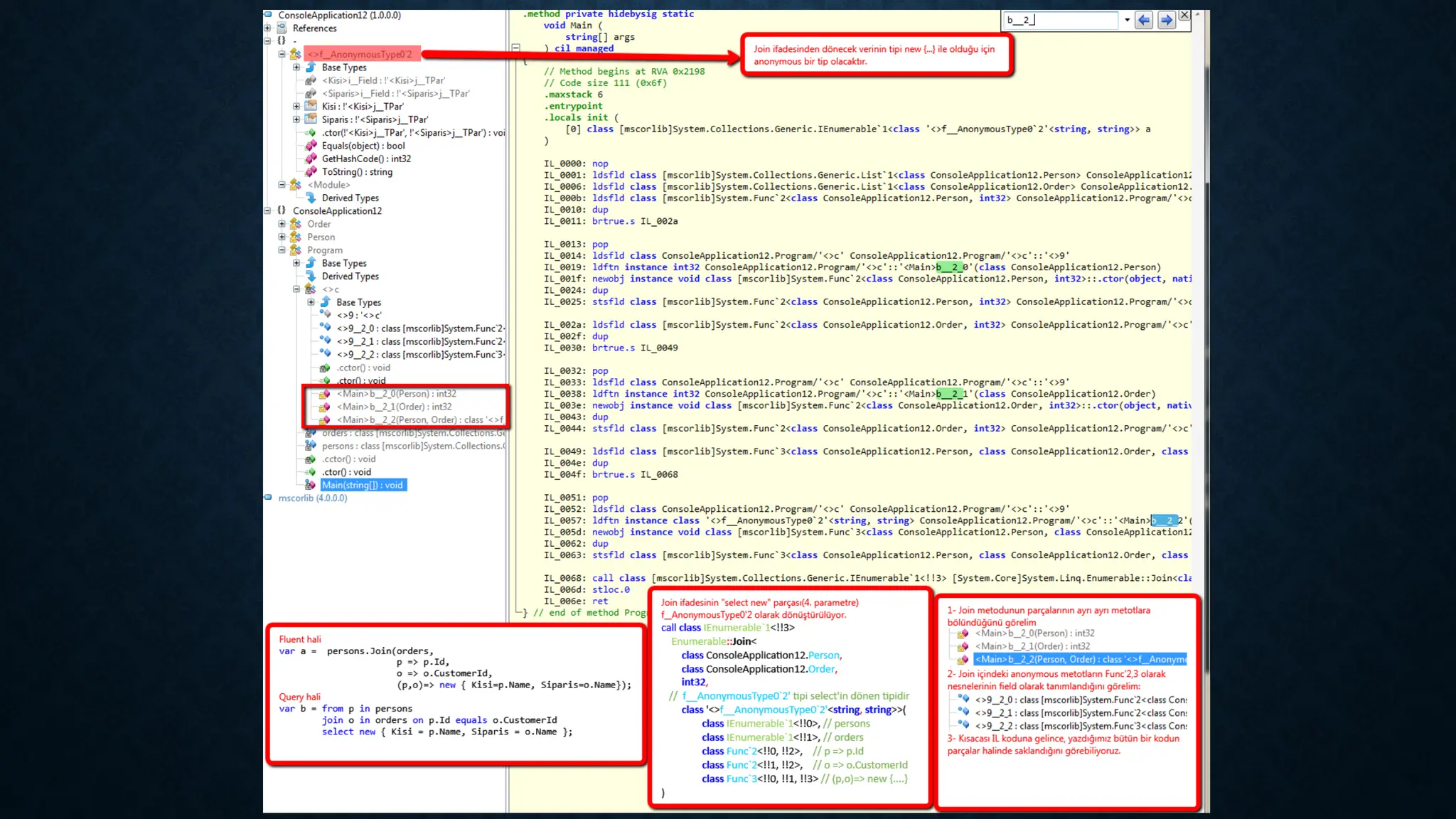Click the 'cil managed' text in code

pos(584,48)
